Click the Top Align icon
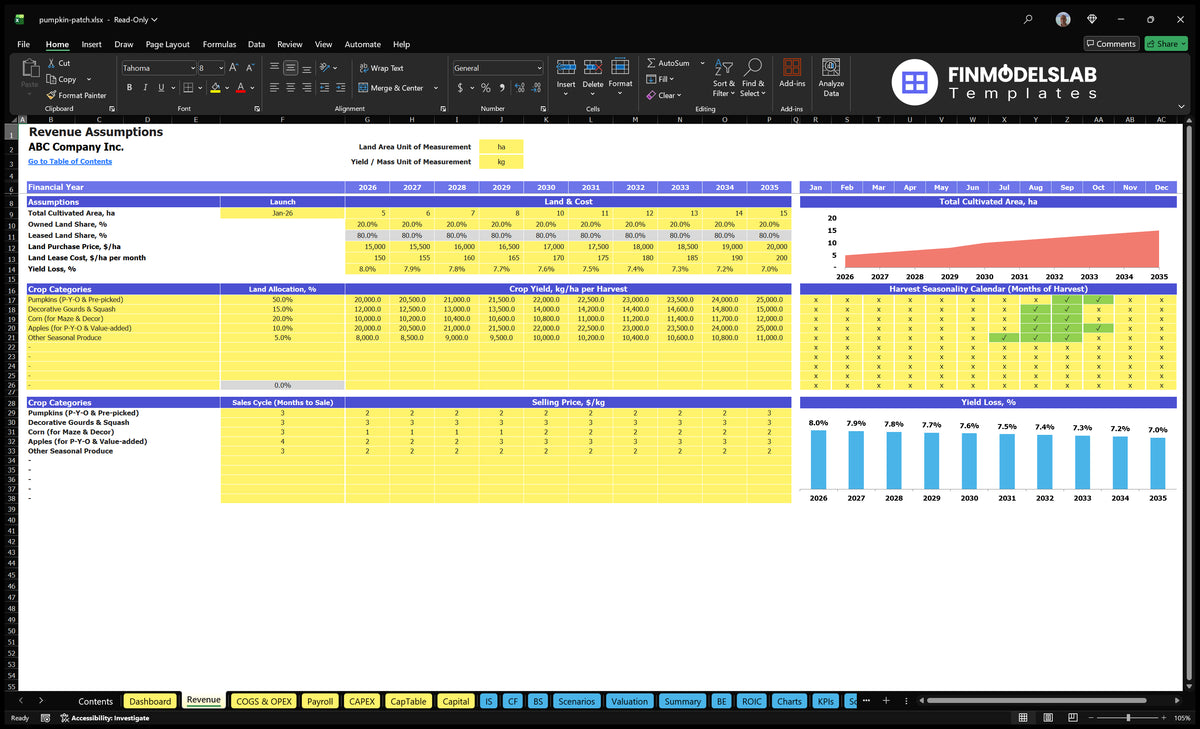1200x729 pixels. pos(274,68)
